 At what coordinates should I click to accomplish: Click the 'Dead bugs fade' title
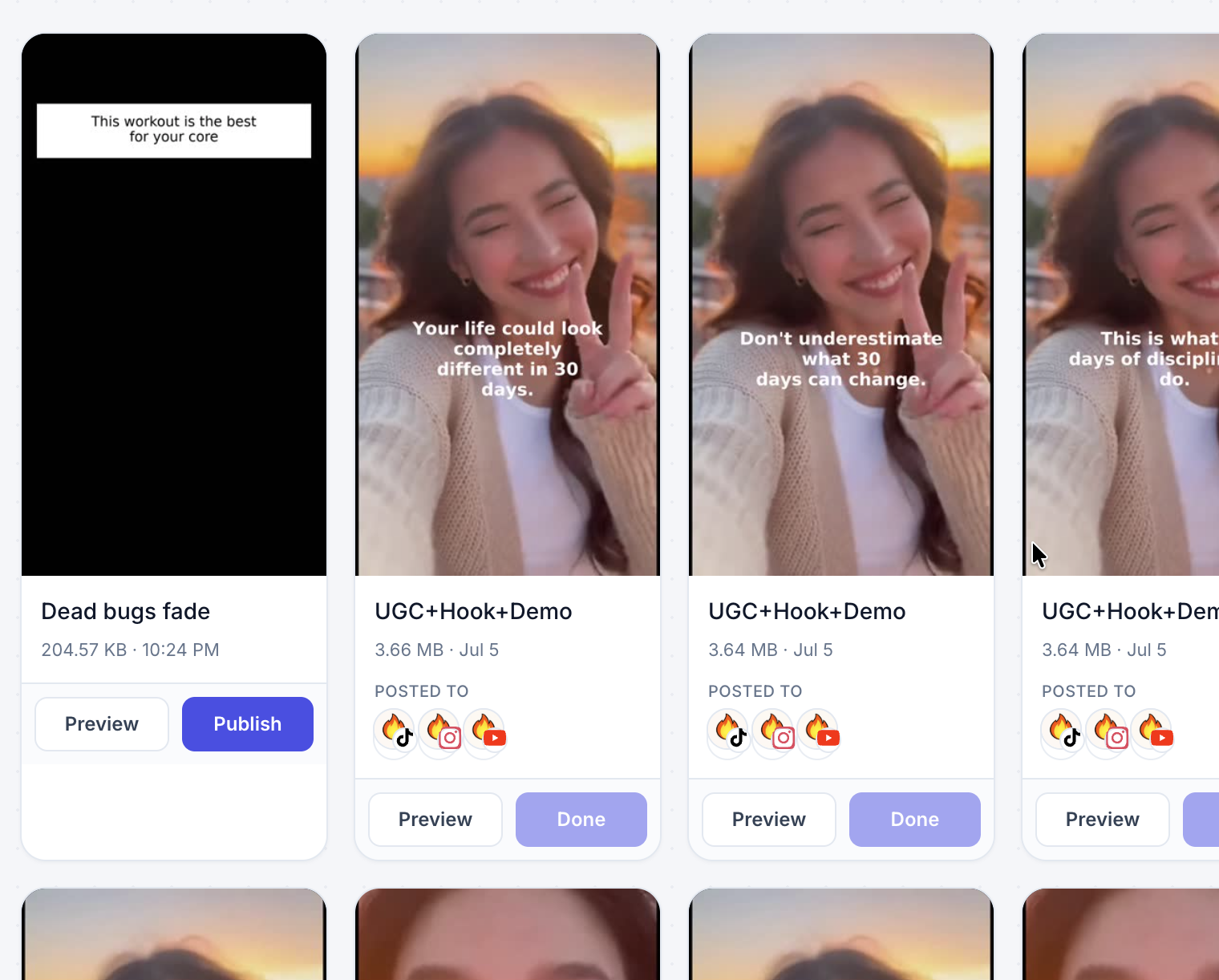coord(126,611)
